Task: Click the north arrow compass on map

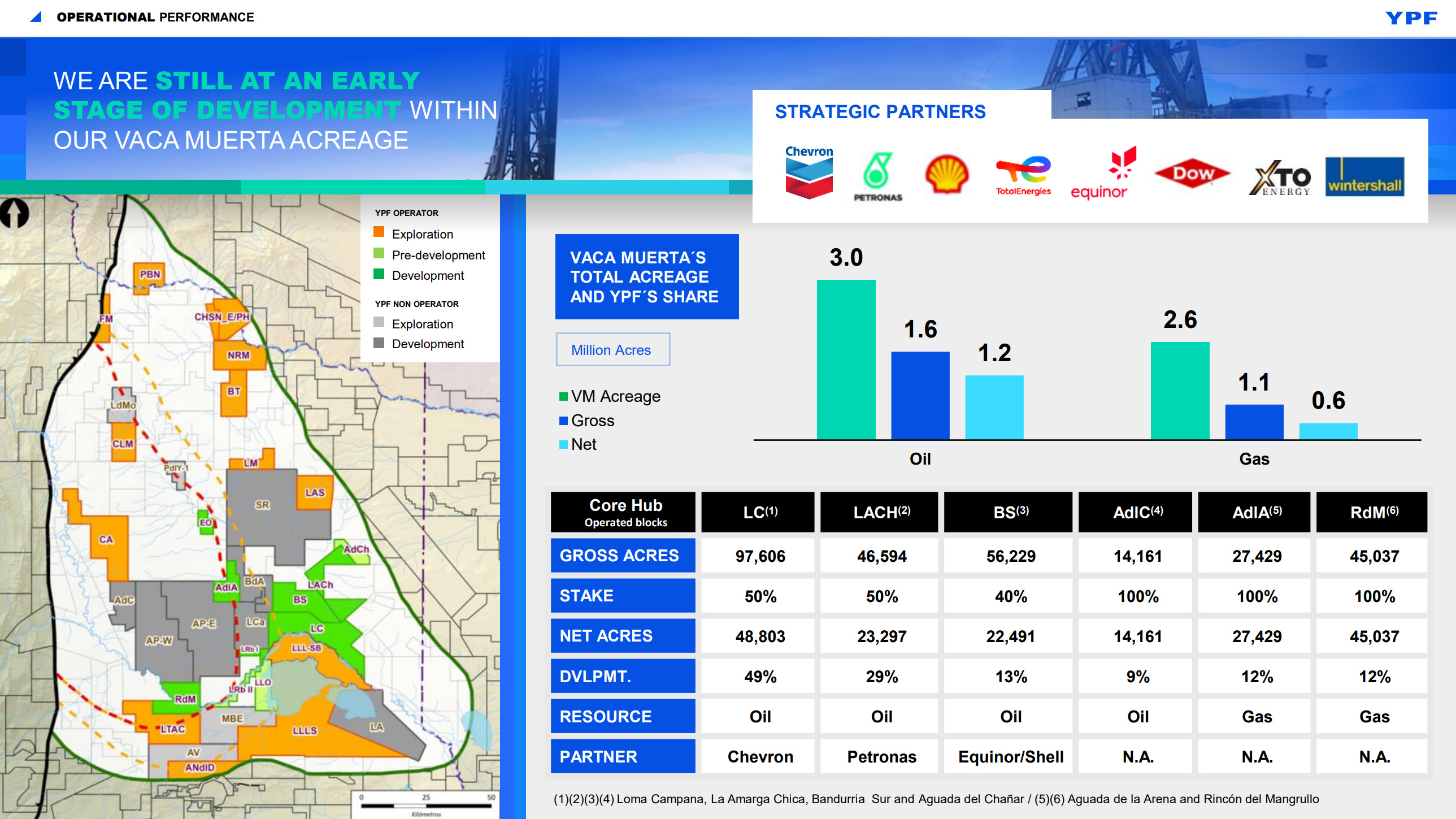Action: 15,213
